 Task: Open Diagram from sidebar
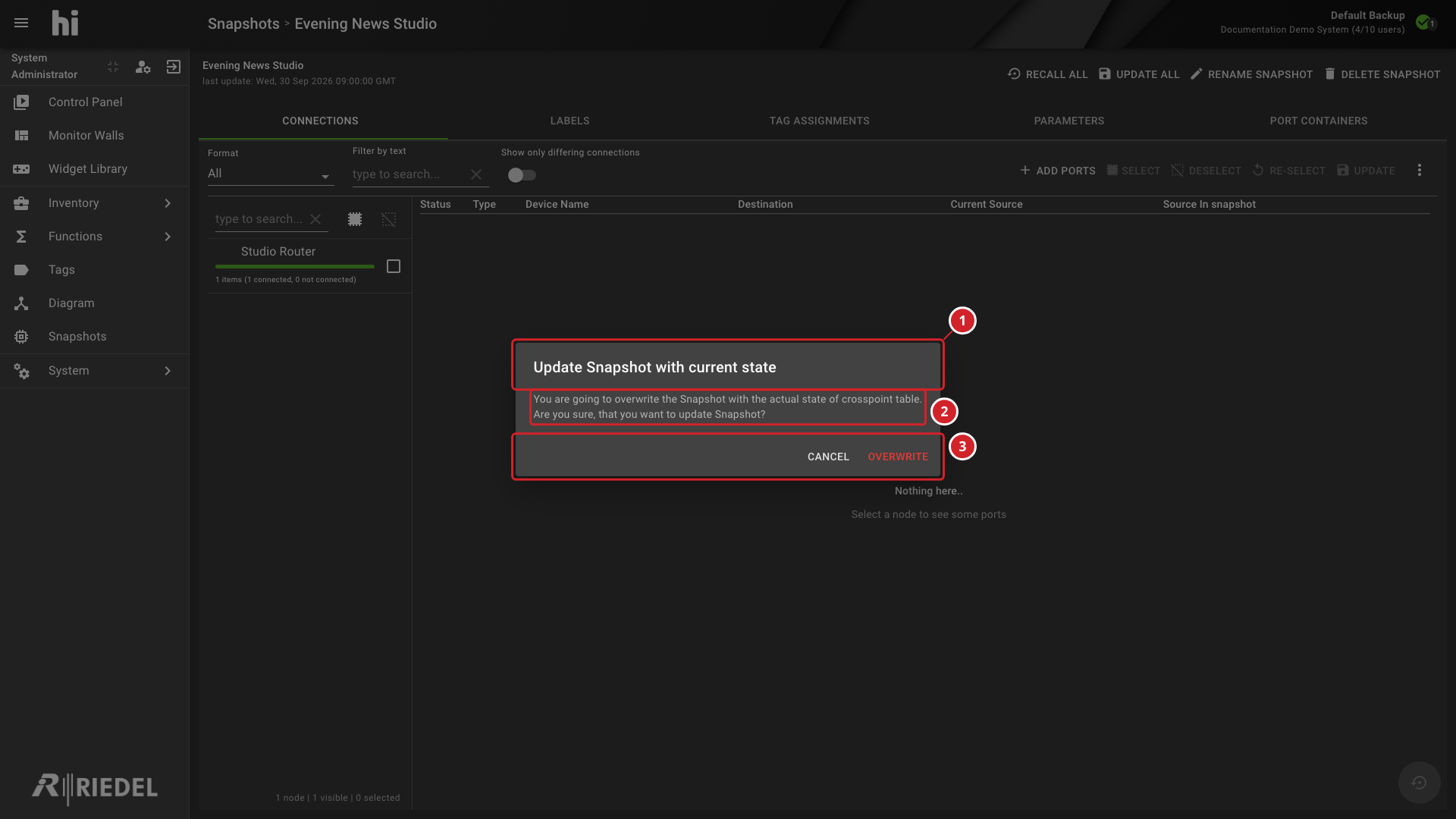[x=94, y=303]
